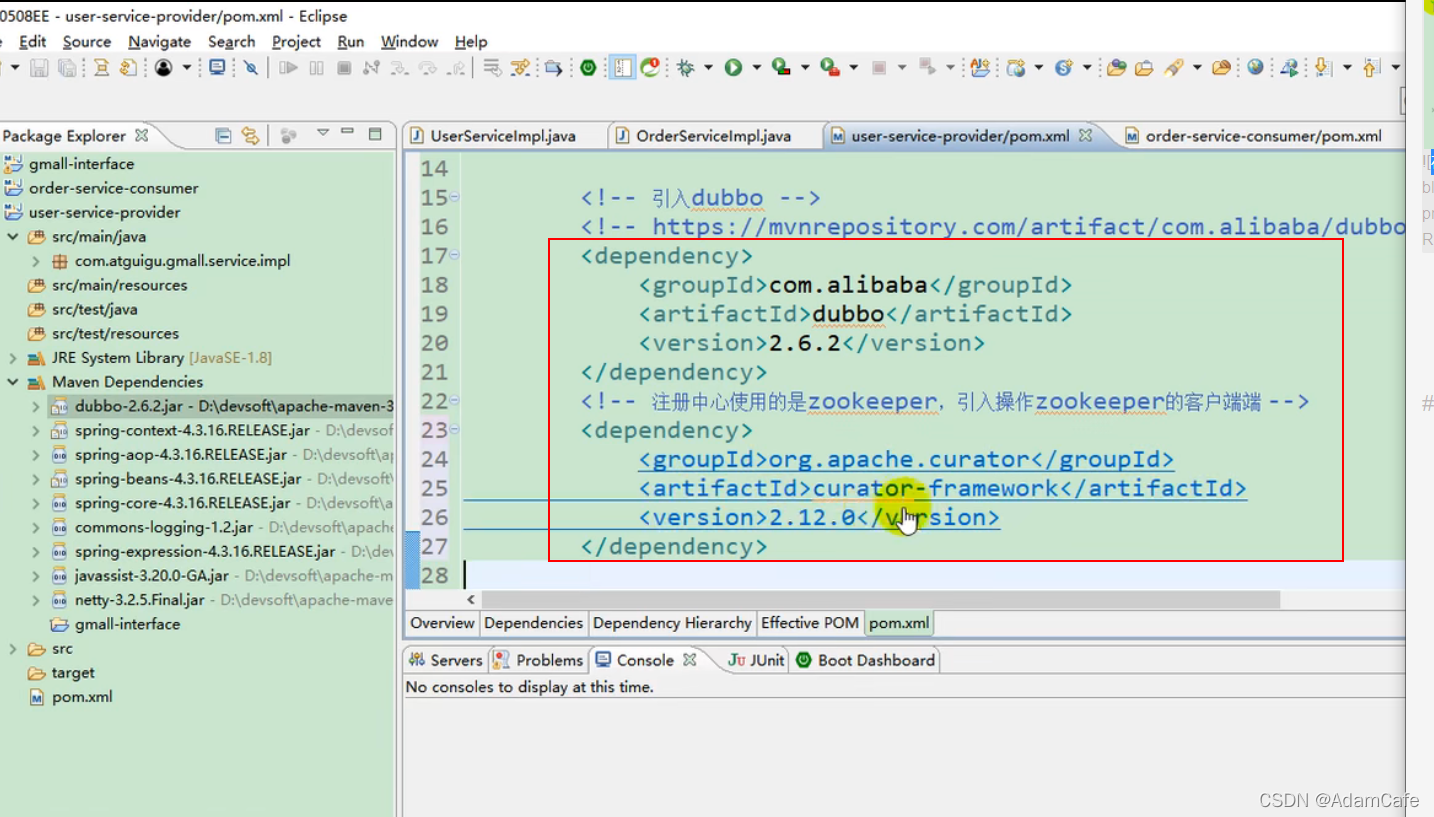This screenshot has width=1434, height=817.
Task: Click the Run External Tools icon with red toolbox
Action: point(829,67)
